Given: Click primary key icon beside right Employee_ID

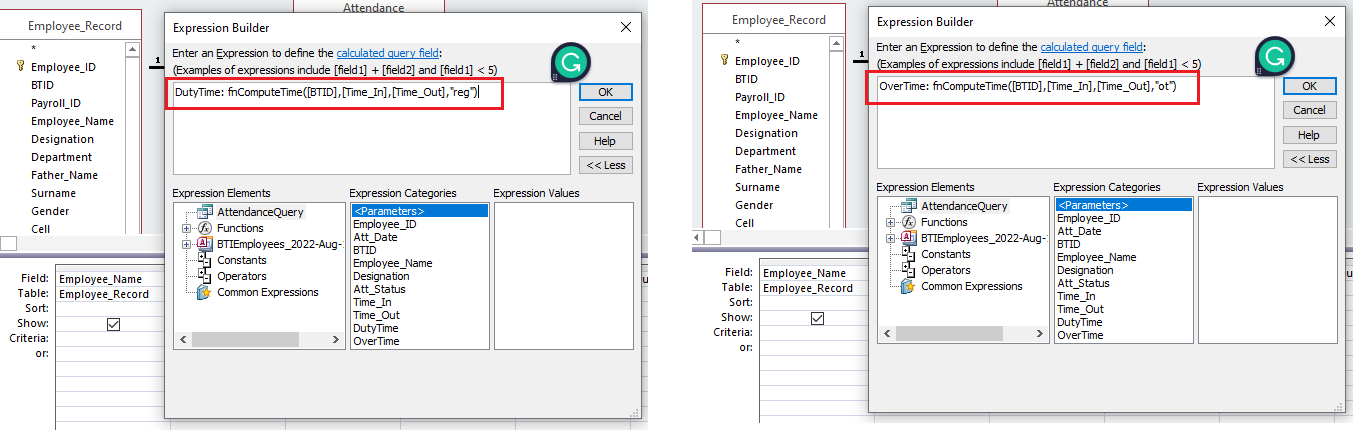Looking at the screenshot, I should [724, 61].
